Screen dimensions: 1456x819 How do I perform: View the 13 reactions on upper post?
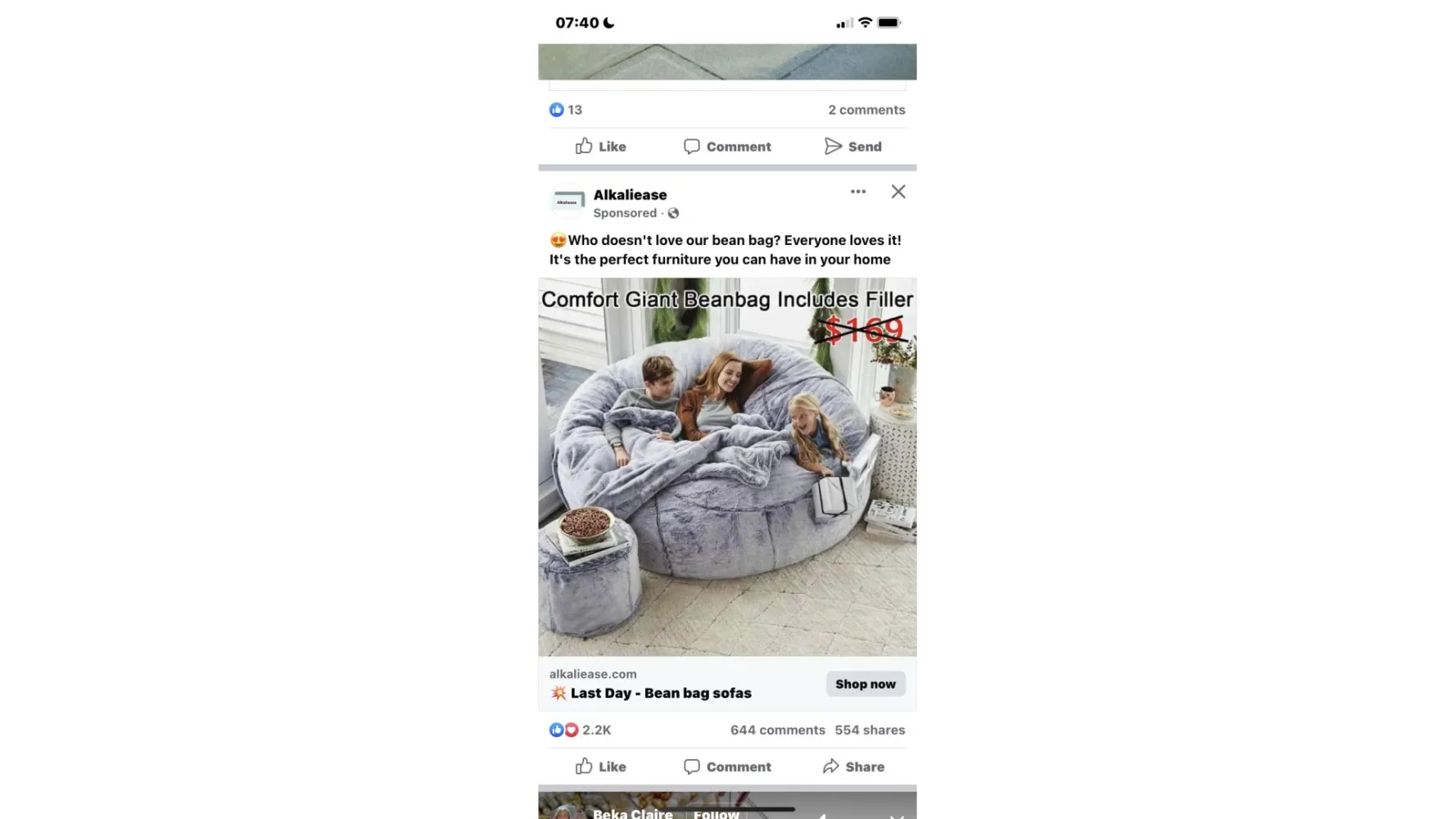[566, 110]
